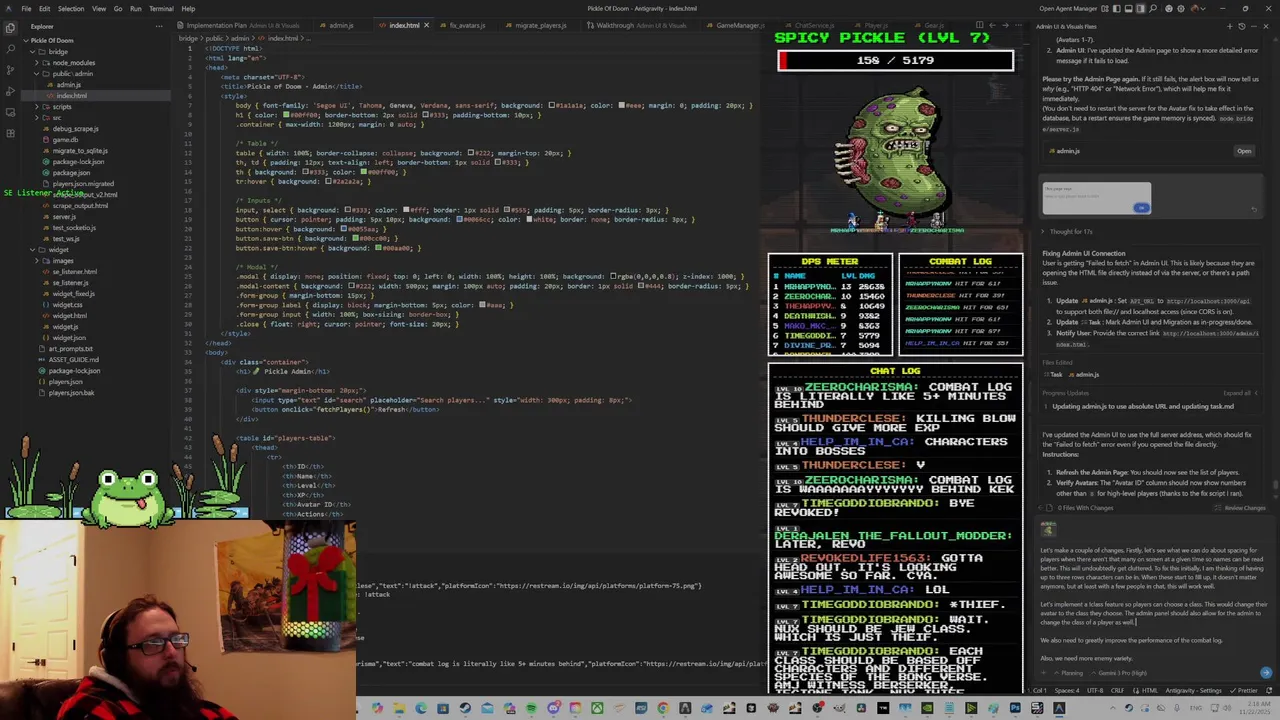Open agent chat history icon
1280x720 pixels.
click(1242, 26)
